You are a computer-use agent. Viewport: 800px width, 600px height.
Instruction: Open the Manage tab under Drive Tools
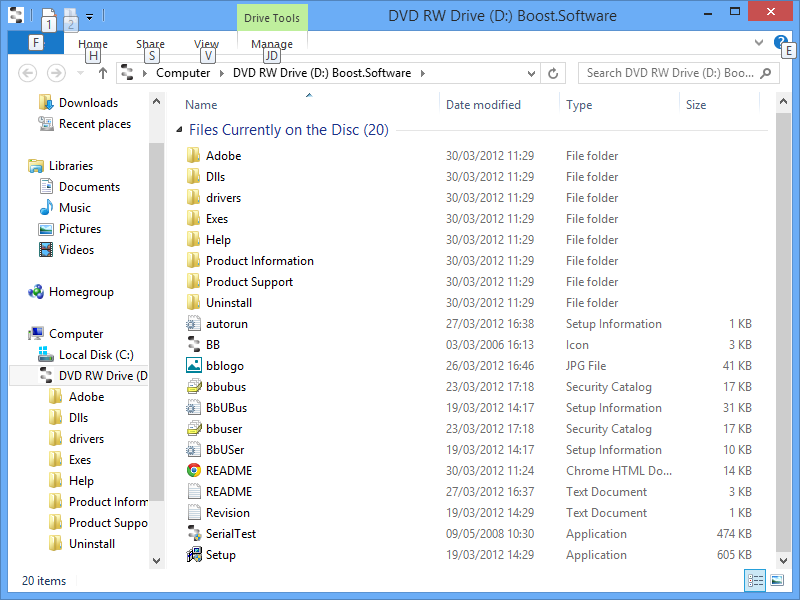tap(271, 44)
